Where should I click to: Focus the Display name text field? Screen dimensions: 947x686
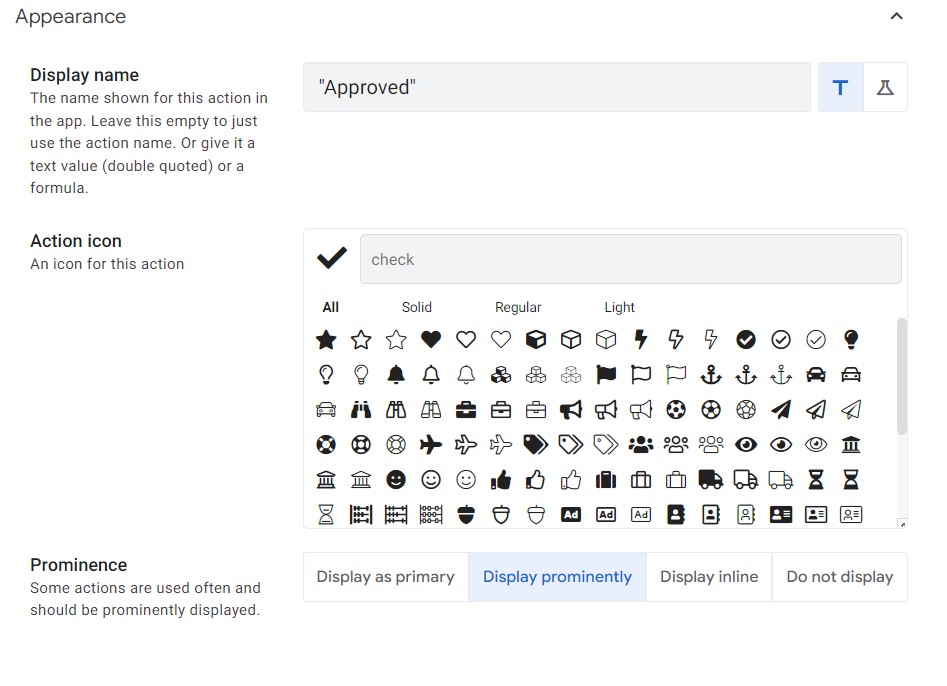pyautogui.click(x=557, y=88)
